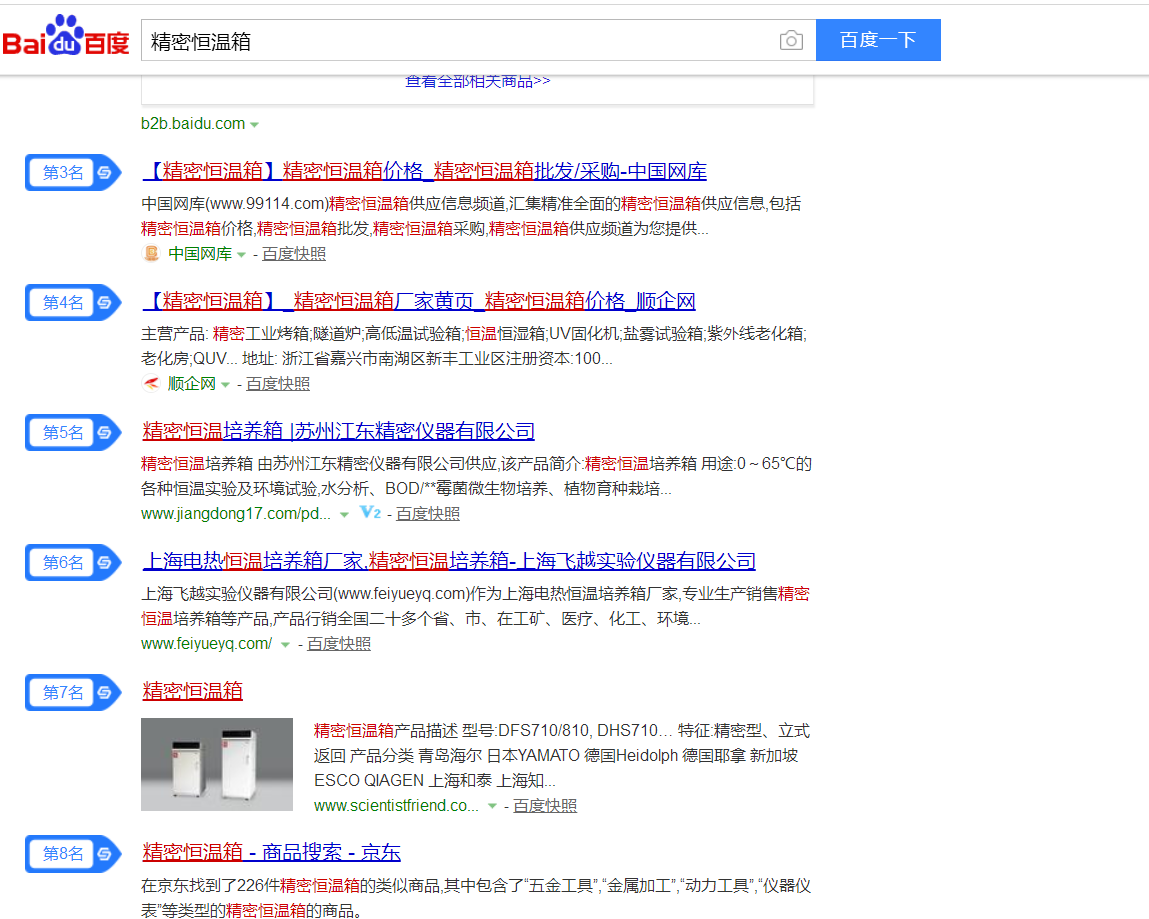Open the 精密恒温箱 title above product image
The image size is (1149, 919).
click(192, 690)
